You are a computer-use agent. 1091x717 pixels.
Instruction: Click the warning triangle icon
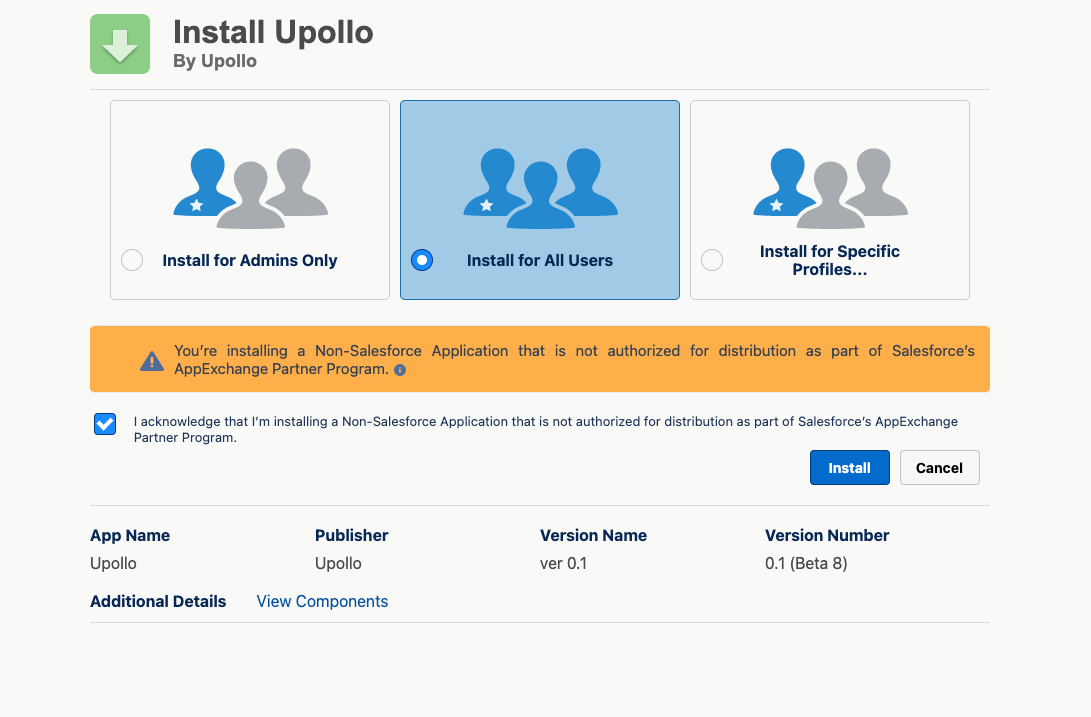[152, 361]
